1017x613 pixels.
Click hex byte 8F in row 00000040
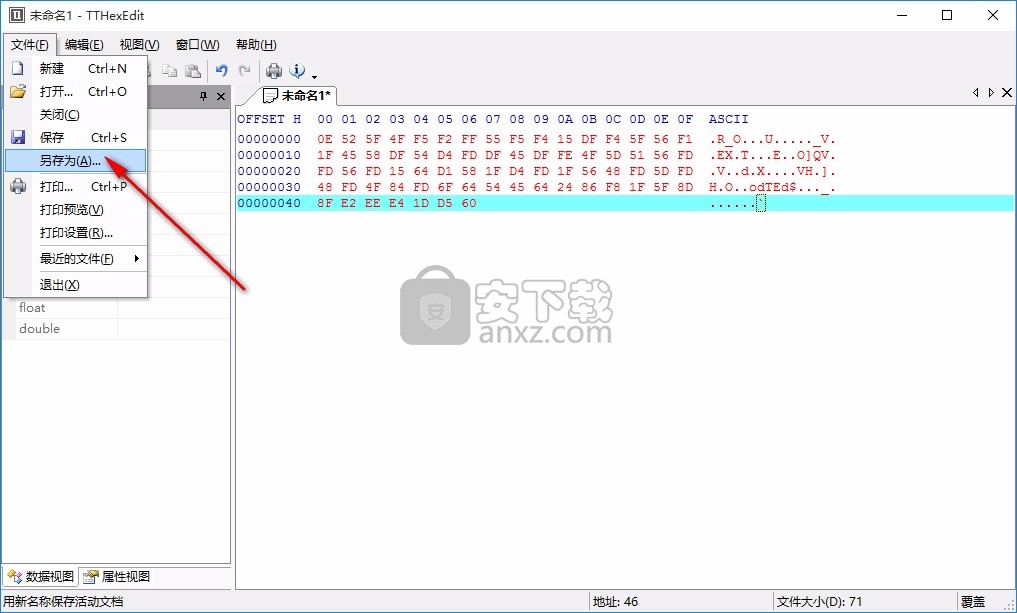(x=325, y=204)
